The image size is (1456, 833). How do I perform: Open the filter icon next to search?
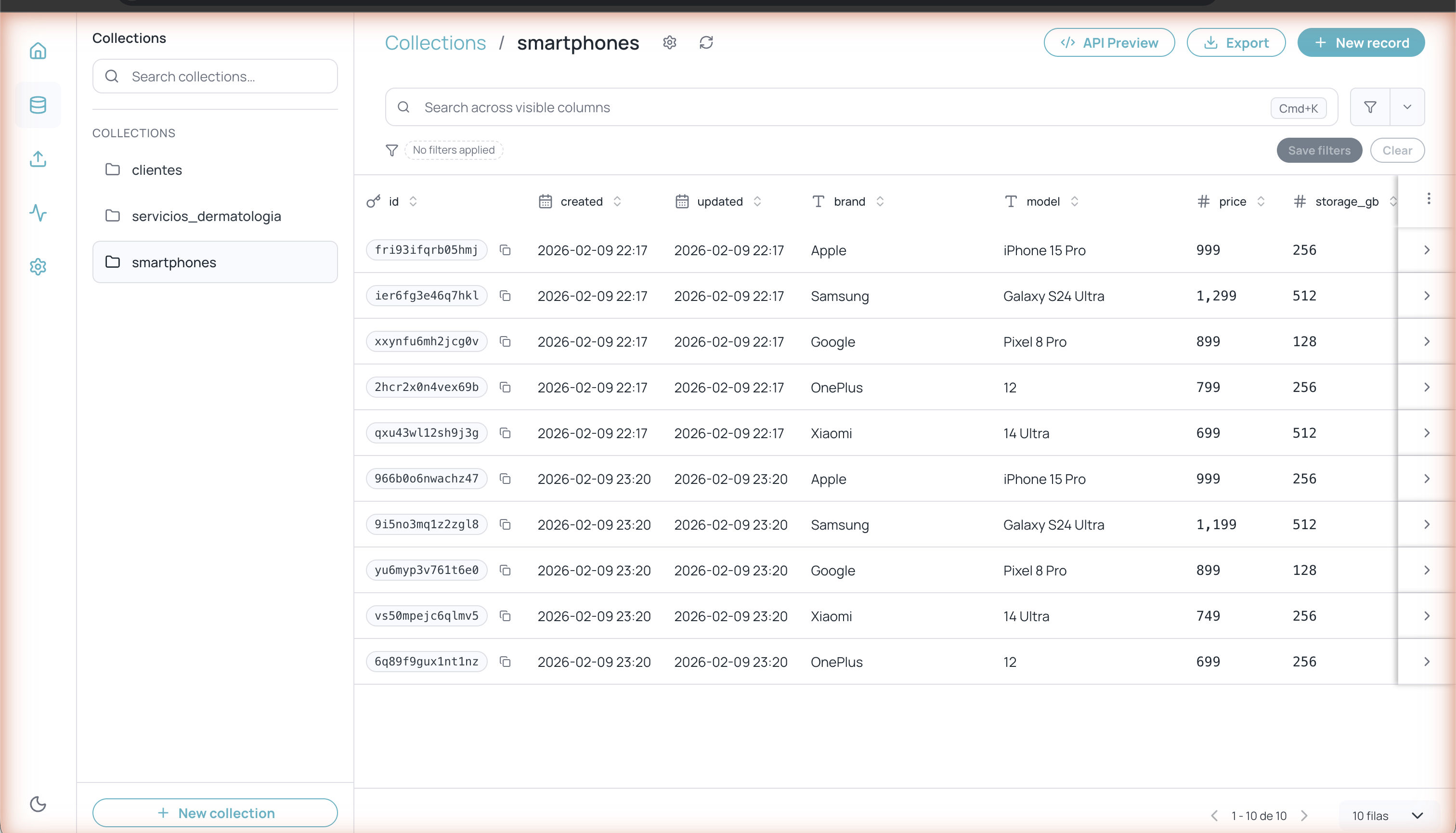1370,107
